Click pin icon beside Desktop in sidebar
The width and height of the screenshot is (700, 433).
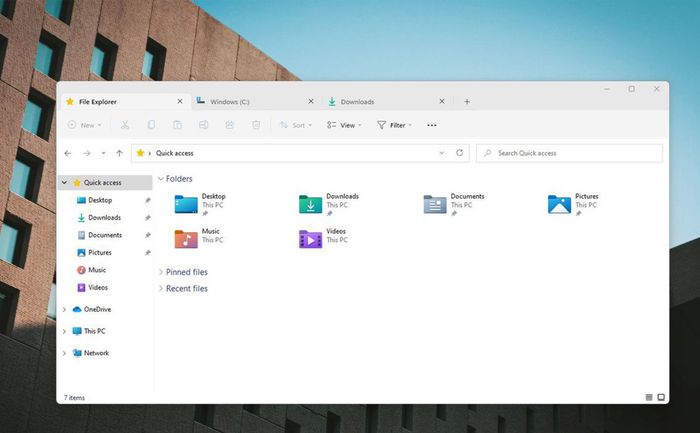pyautogui.click(x=148, y=200)
